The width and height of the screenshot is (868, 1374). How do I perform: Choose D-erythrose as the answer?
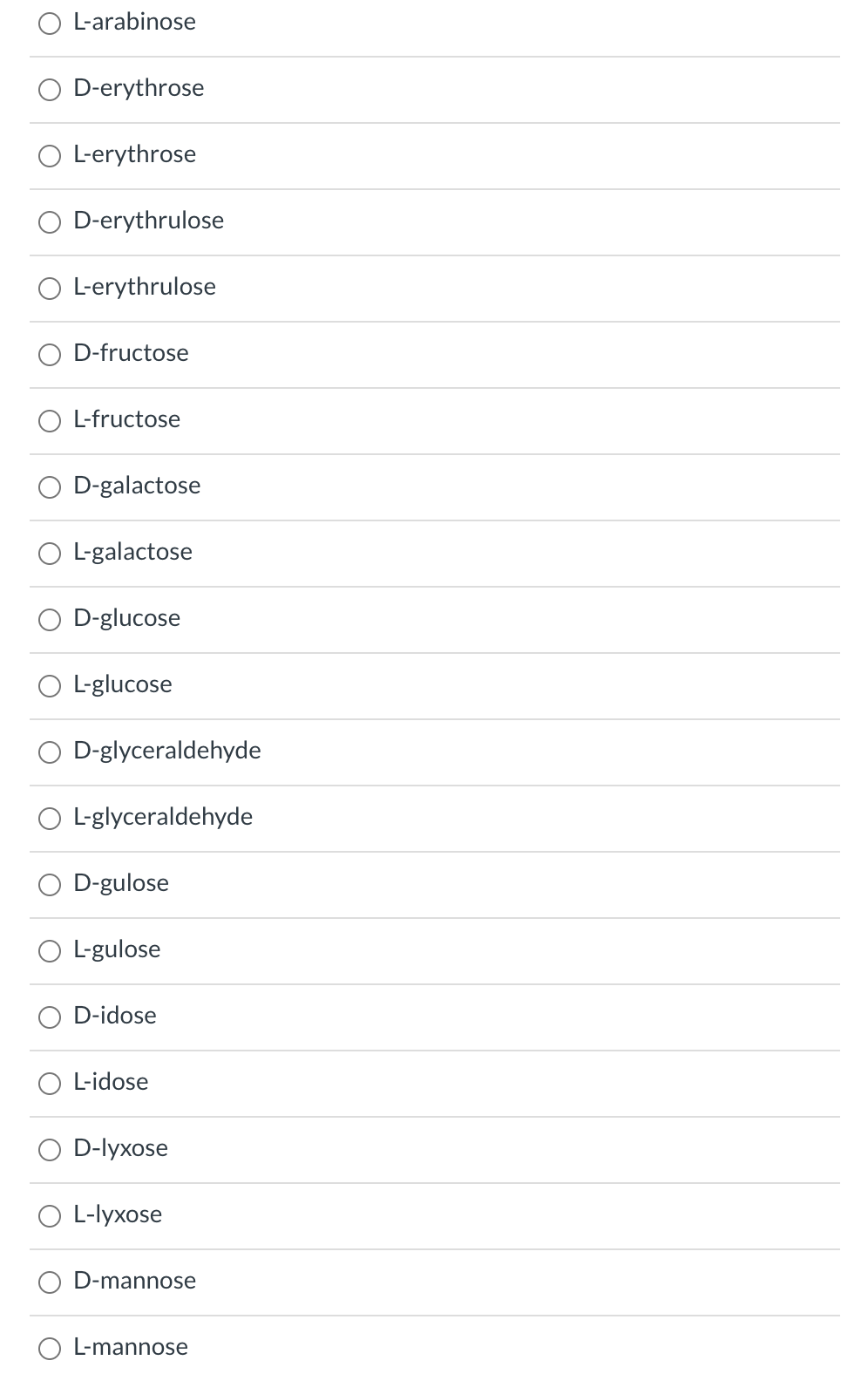point(50,89)
